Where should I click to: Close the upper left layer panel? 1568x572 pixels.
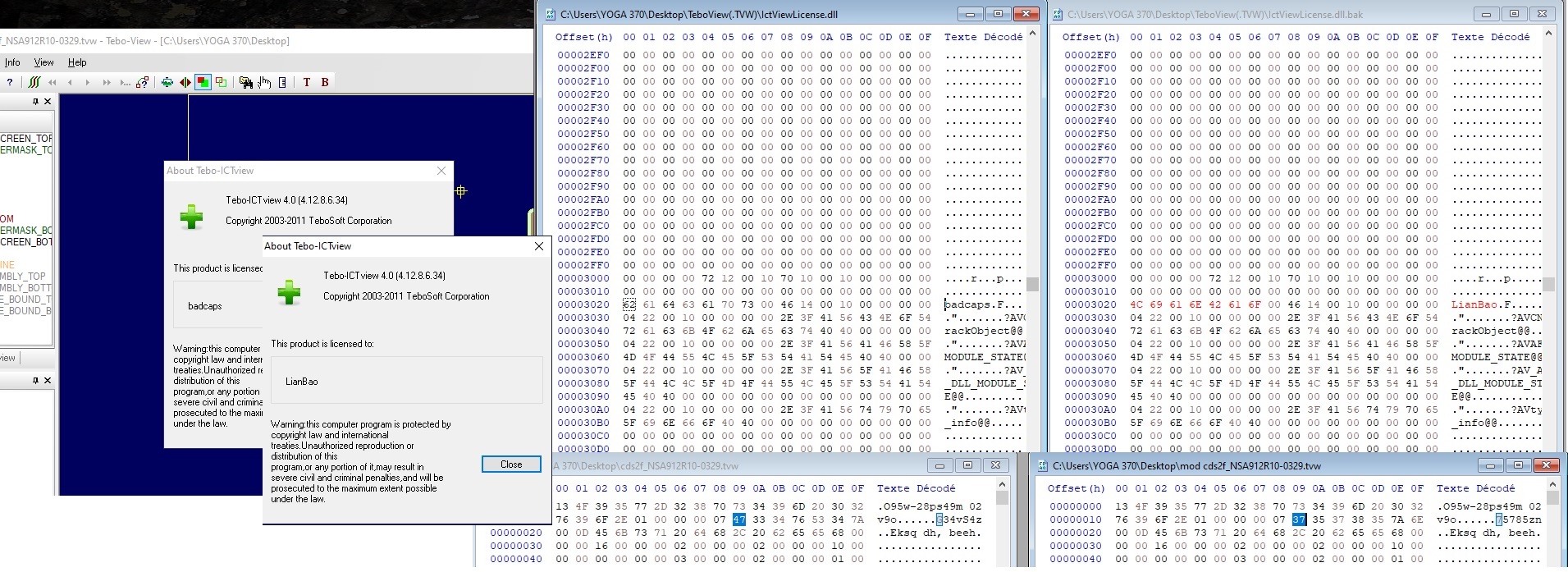point(48,102)
